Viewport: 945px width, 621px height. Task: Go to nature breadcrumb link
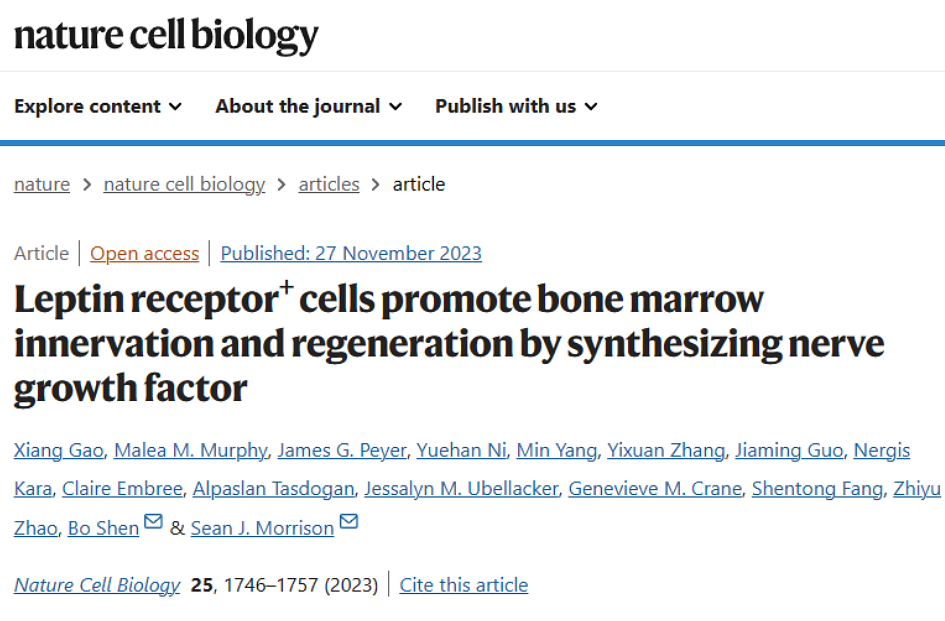coord(42,184)
